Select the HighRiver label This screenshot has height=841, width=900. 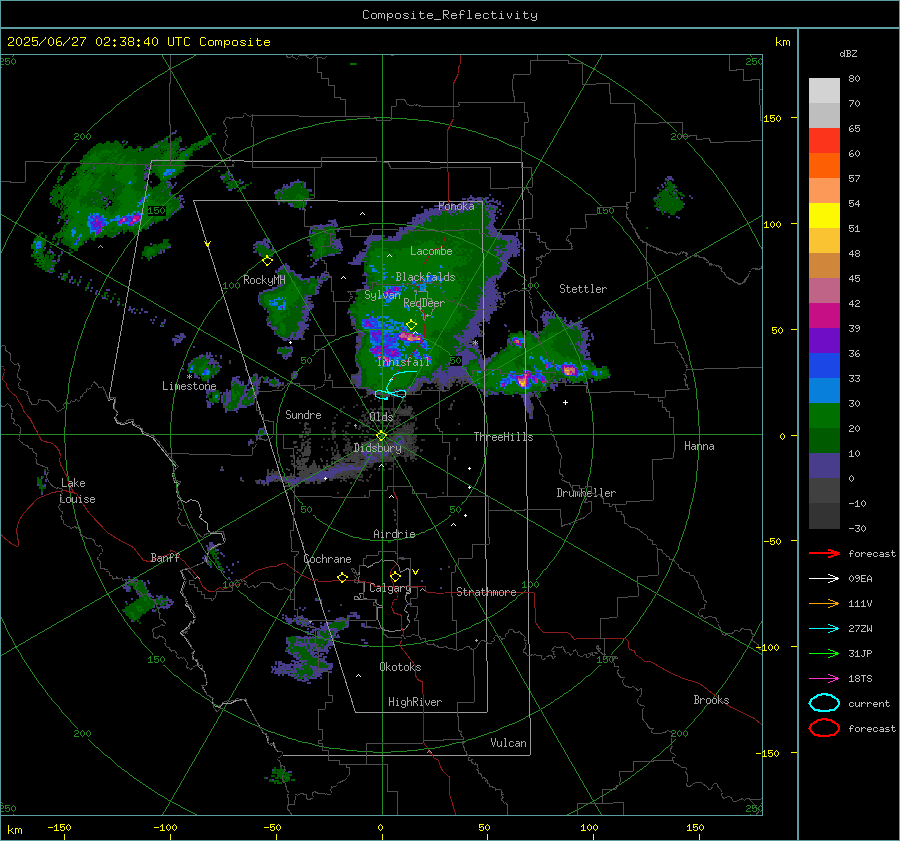[415, 702]
